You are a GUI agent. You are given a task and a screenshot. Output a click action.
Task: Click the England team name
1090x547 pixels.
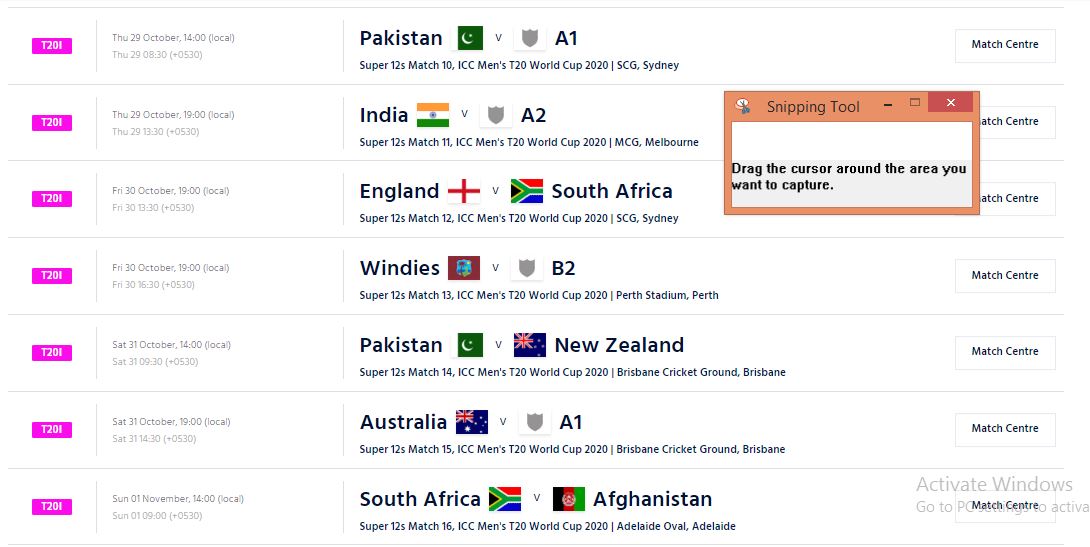[x=399, y=191]
